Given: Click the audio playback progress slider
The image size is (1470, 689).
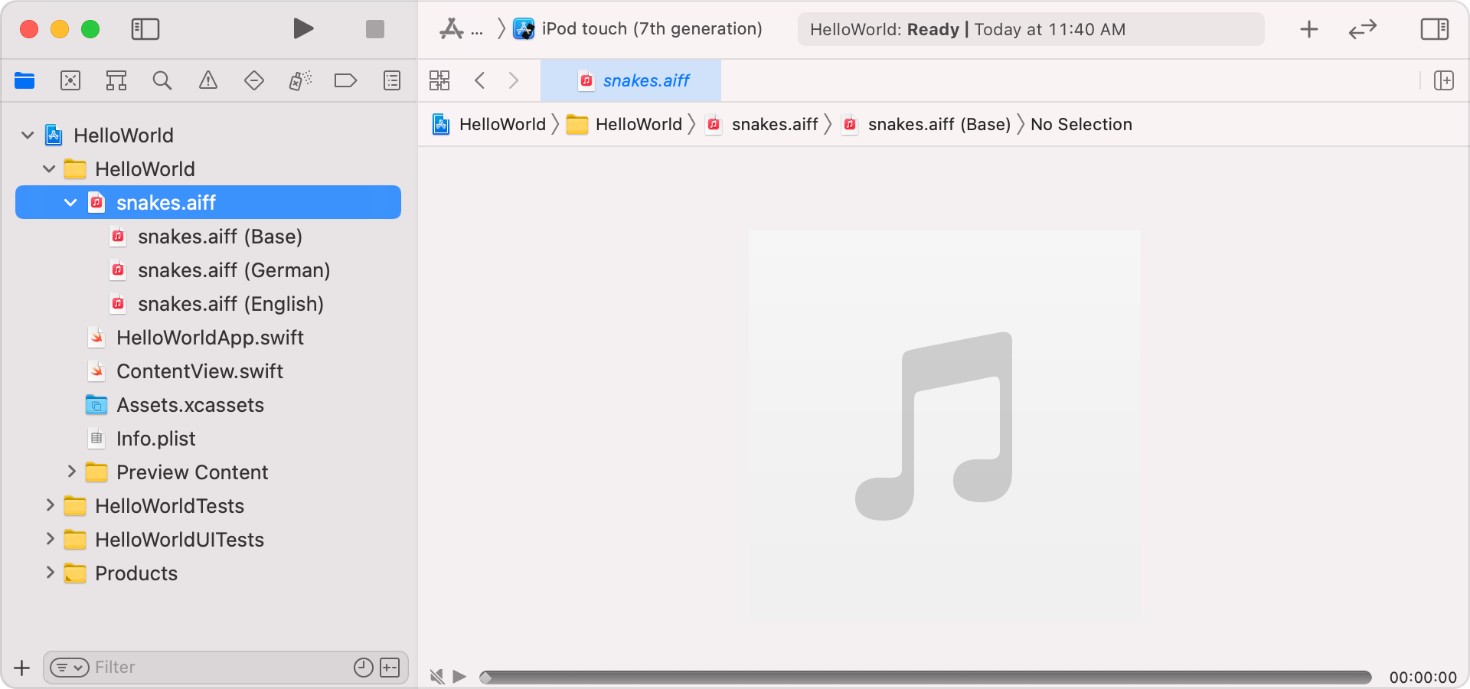Looking at the screenshot, I should point(924,677).
